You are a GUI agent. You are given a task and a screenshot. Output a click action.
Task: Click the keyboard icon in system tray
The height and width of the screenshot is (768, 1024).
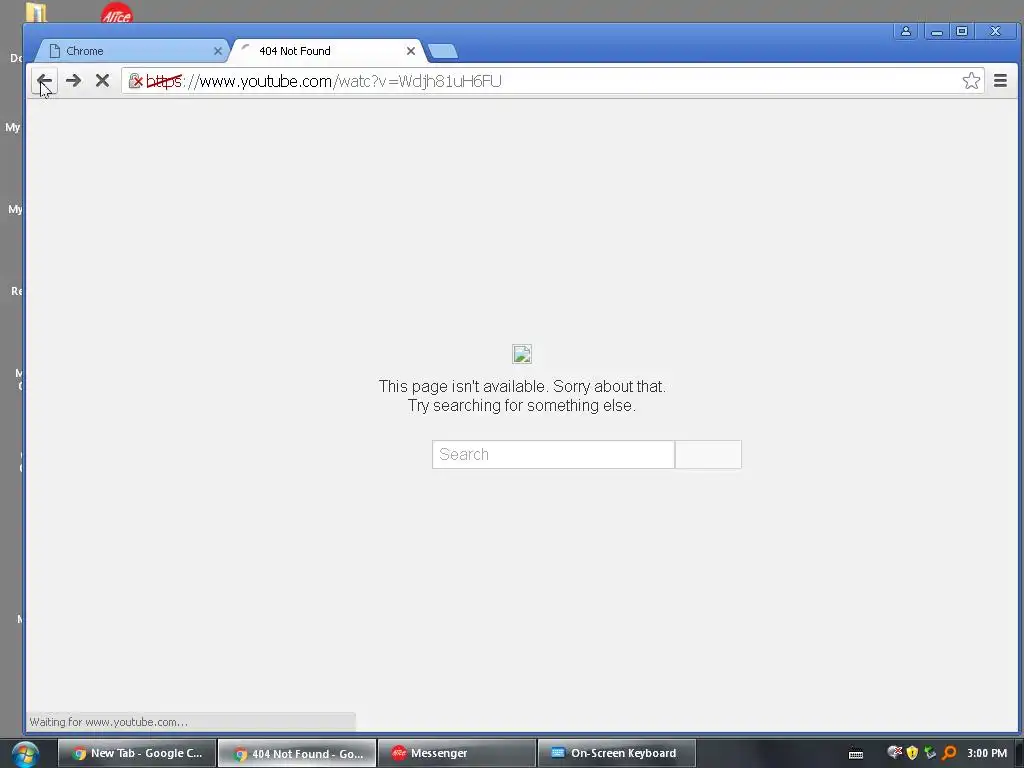(x=856, y=754)
